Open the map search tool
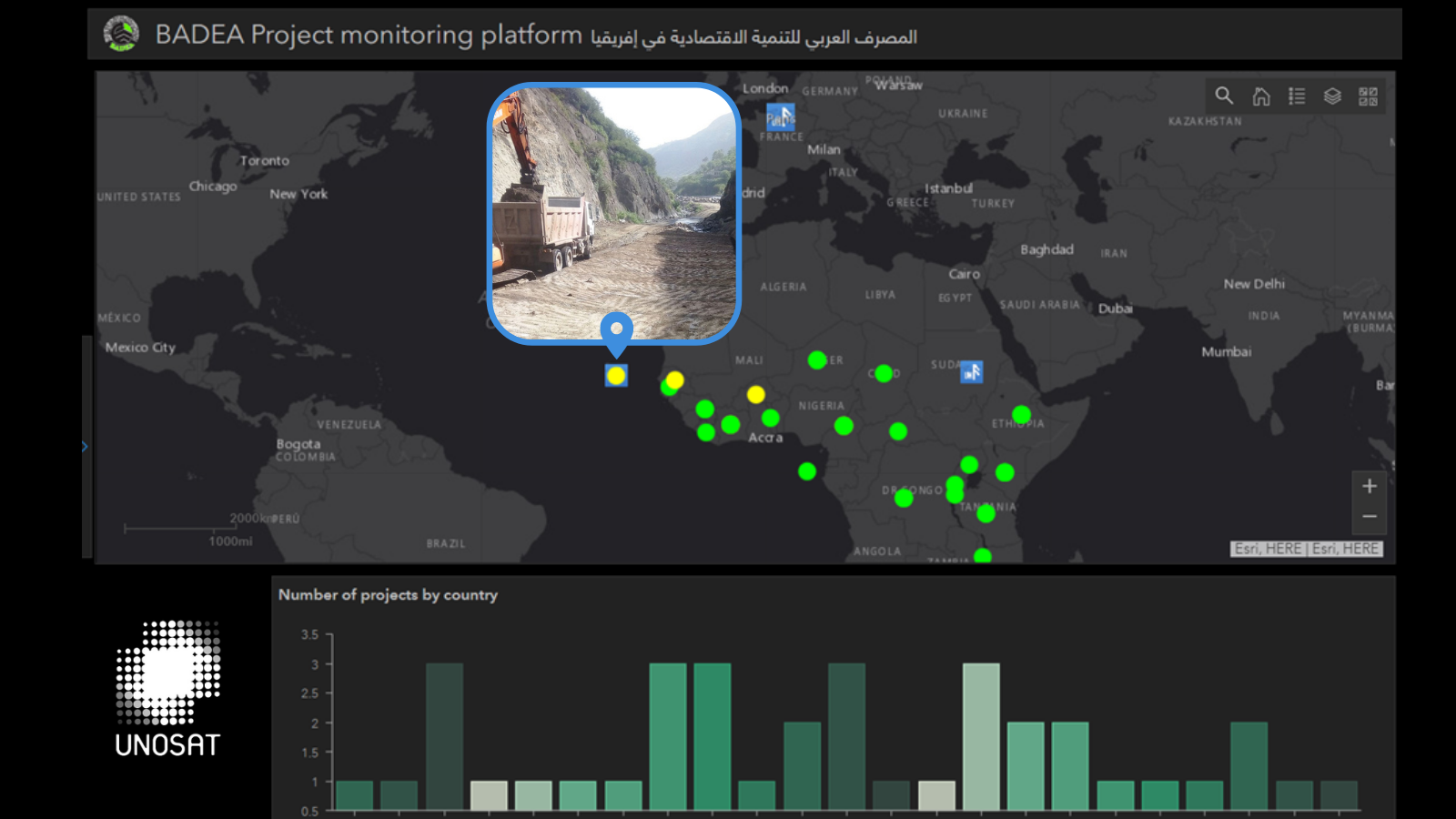Screen dimensions: 1456x819 pos(1224,96)
